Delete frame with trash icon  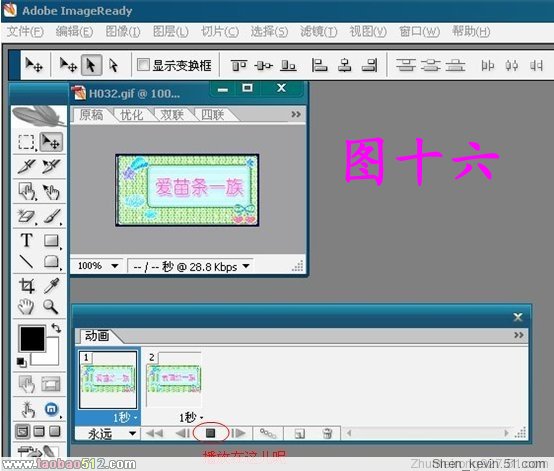pyautogui.click(x=328, y=433)
